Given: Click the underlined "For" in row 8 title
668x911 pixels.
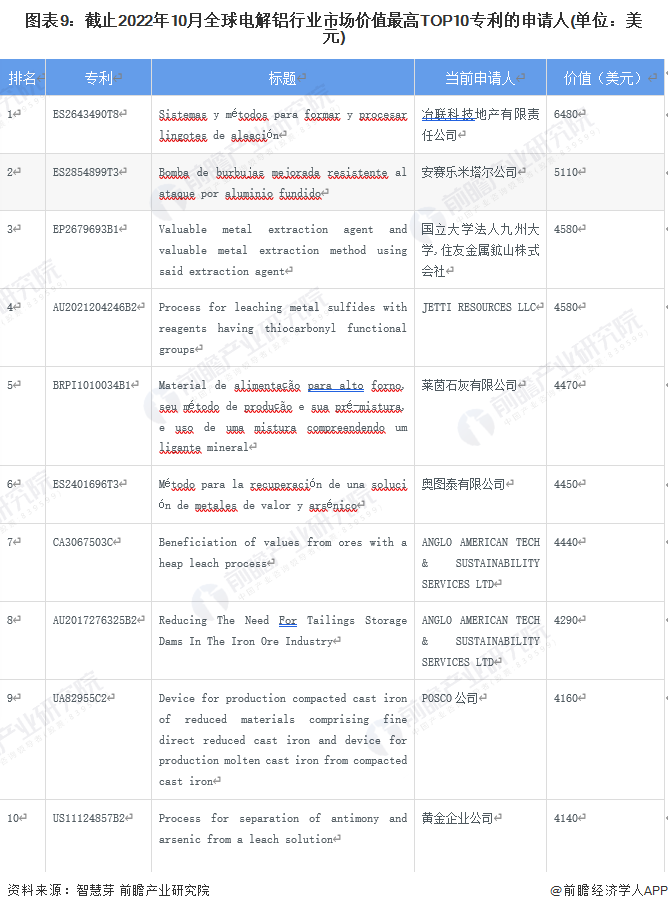Looking at the screenshot, I should click(288, 620).
